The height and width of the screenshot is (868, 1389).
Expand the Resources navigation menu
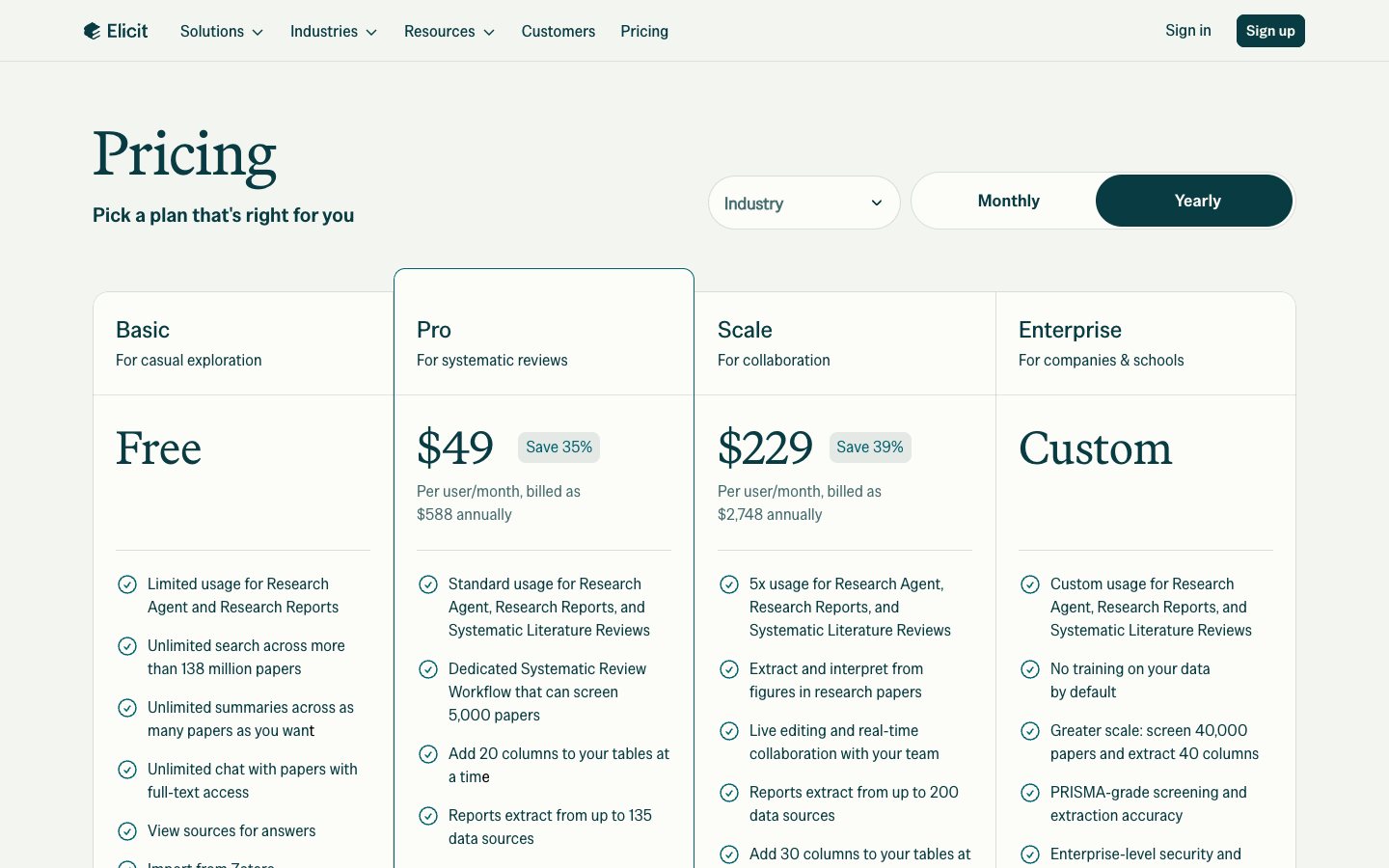click(x=449, y=31)
